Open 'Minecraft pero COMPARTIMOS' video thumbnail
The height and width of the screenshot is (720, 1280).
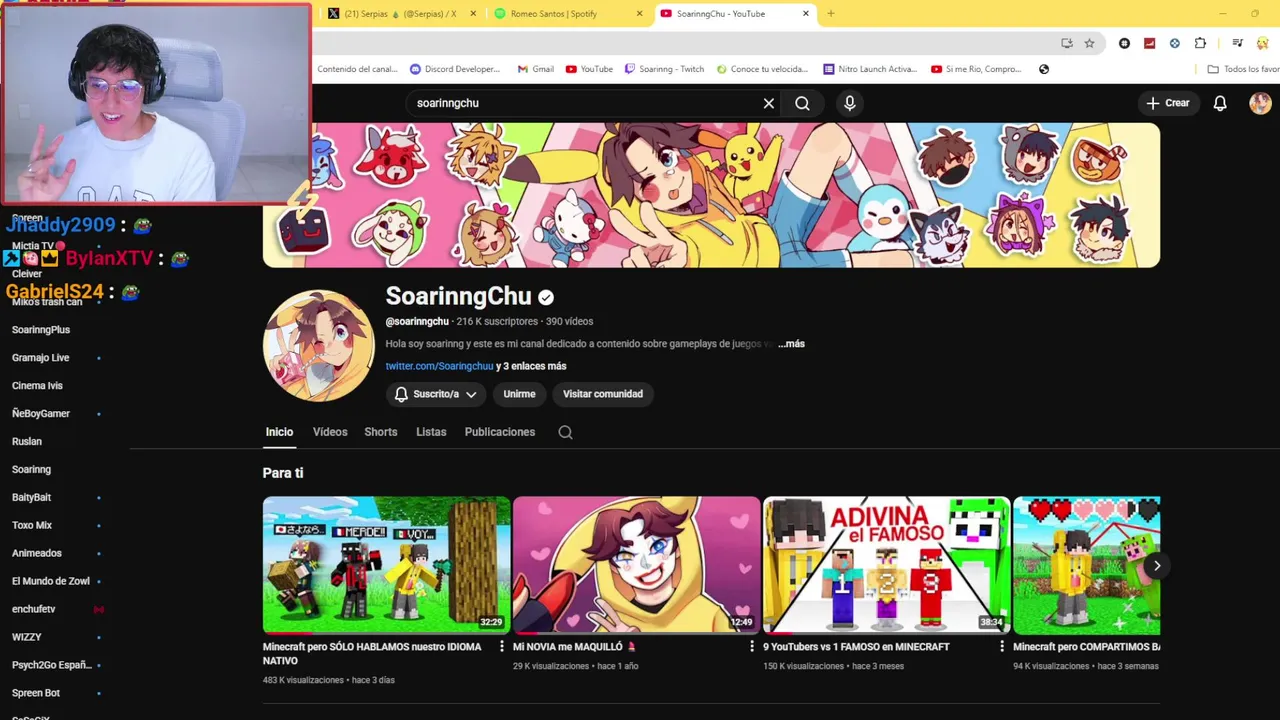pos(1086,565)
